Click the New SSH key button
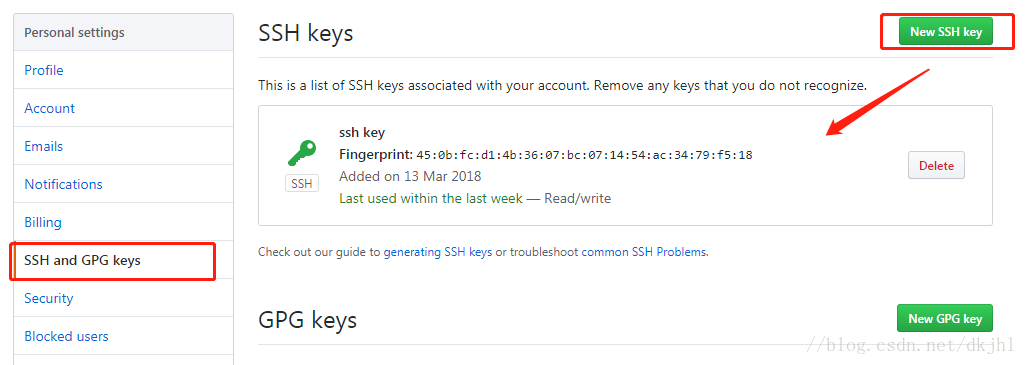 [946, 31]
